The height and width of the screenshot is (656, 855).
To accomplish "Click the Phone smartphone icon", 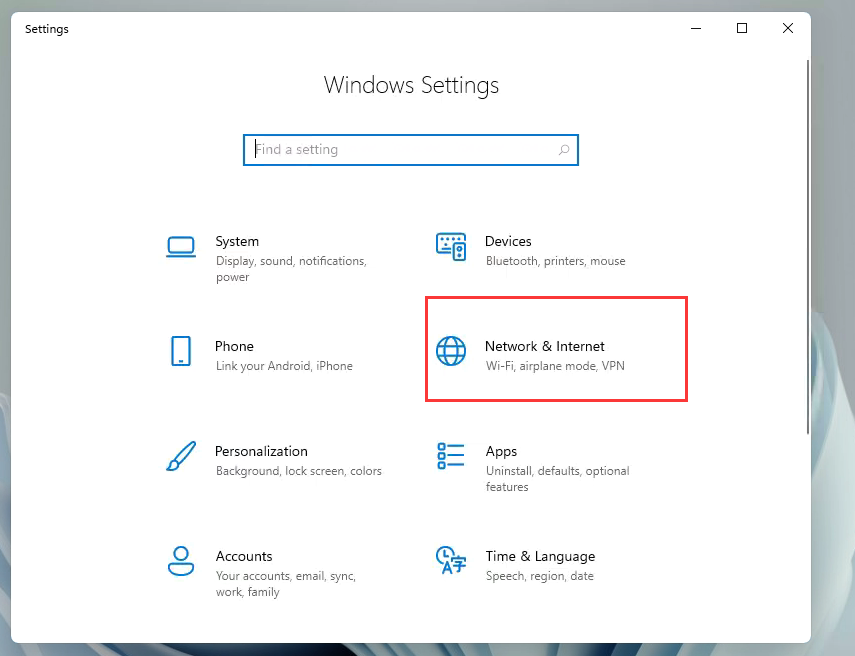I will [181, 351].
